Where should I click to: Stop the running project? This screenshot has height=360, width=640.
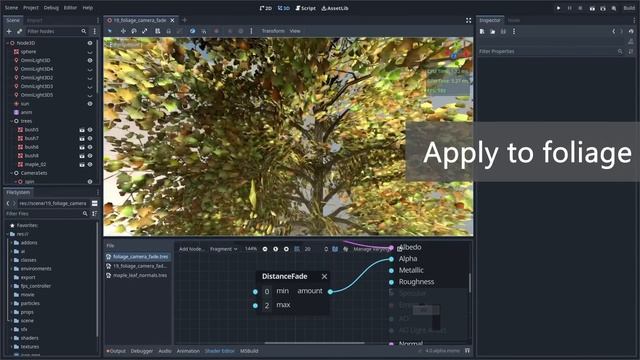point(580,8)
